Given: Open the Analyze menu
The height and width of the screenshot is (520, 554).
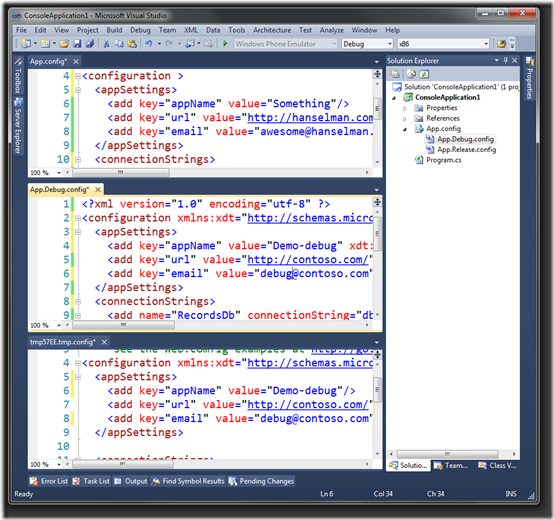Looking at the screenshot, I should point(332,30).
